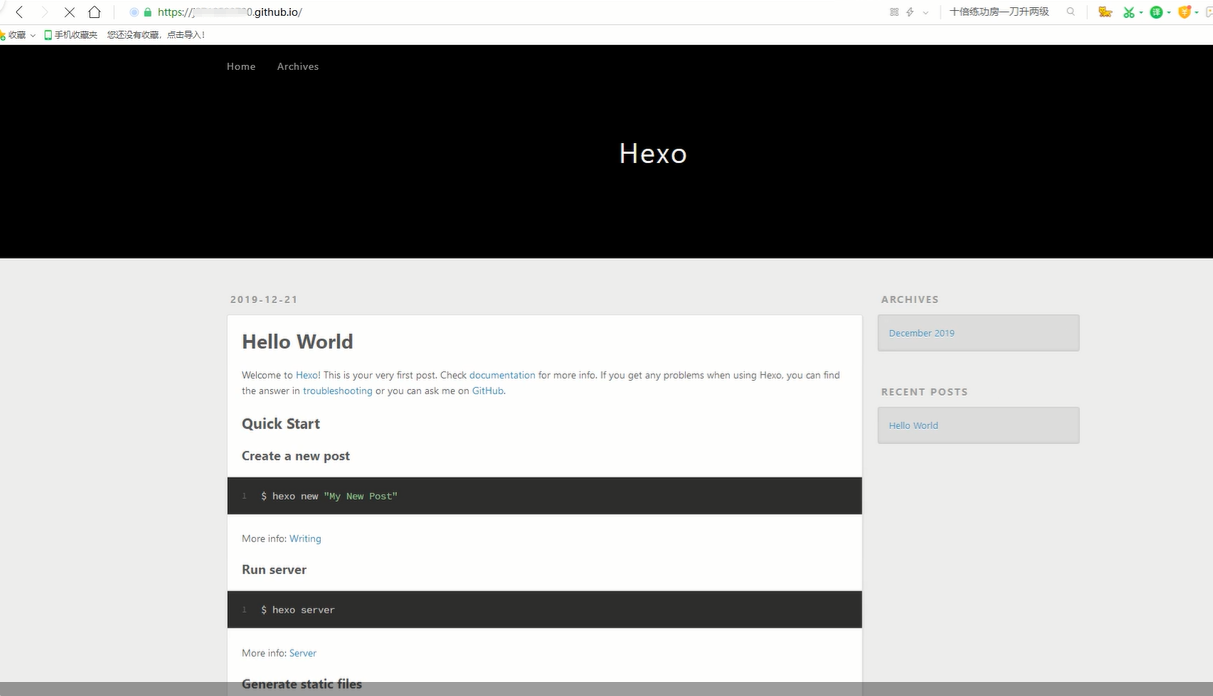This screenshot has width=1213, height=696.
Task: Click the green translate extension icon
Action: 1156,12
